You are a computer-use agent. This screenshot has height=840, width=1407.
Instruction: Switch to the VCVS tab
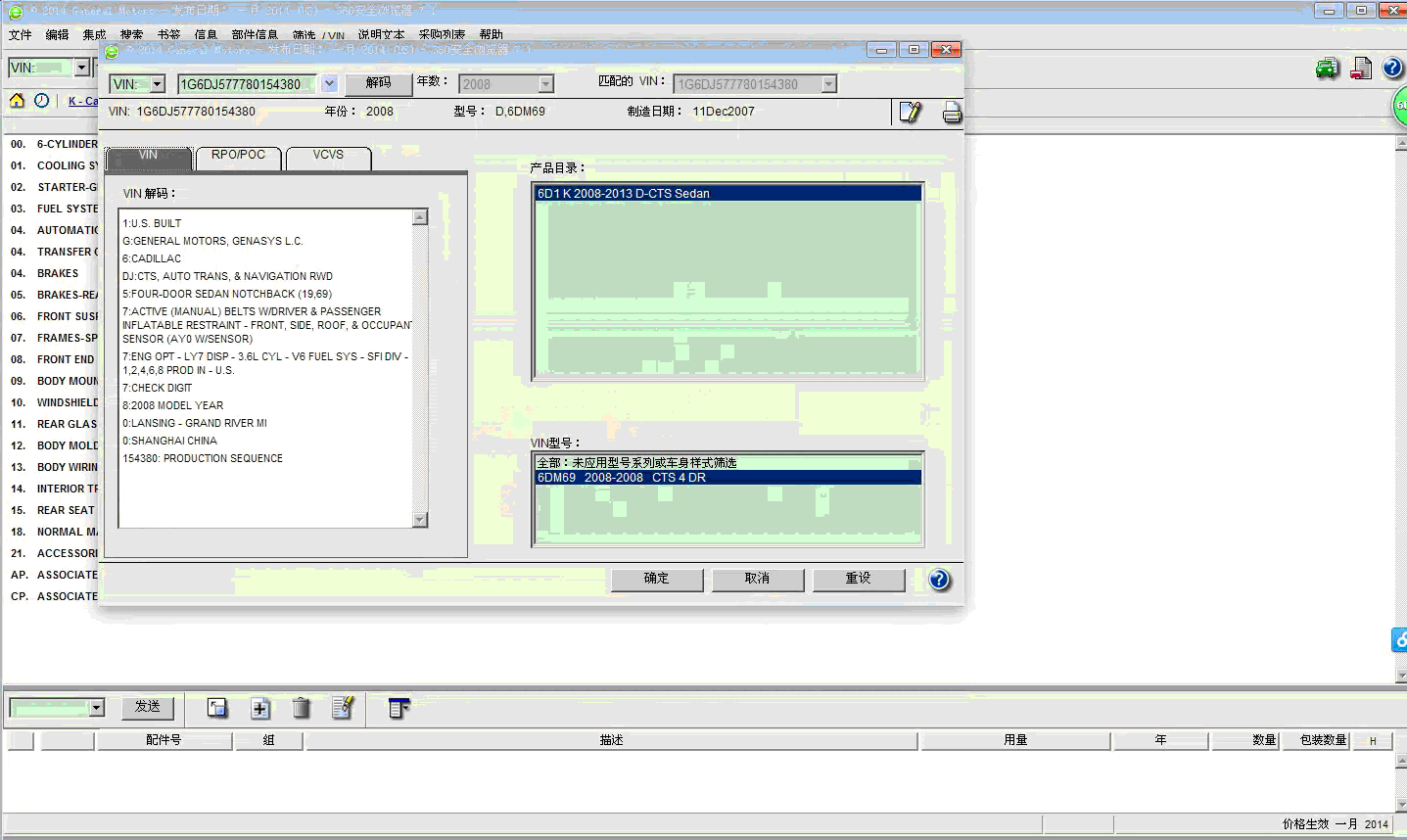328,157
